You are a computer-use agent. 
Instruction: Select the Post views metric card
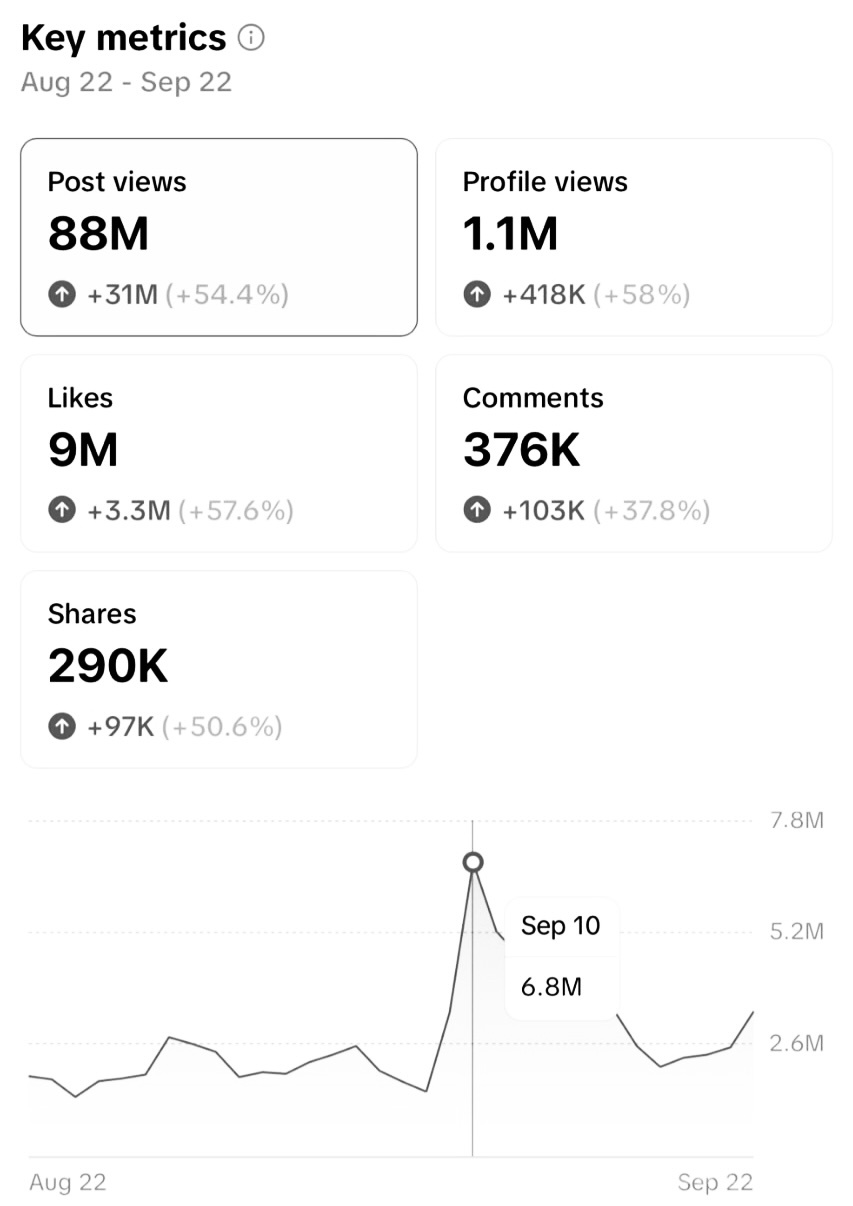(x=218, y=236)
